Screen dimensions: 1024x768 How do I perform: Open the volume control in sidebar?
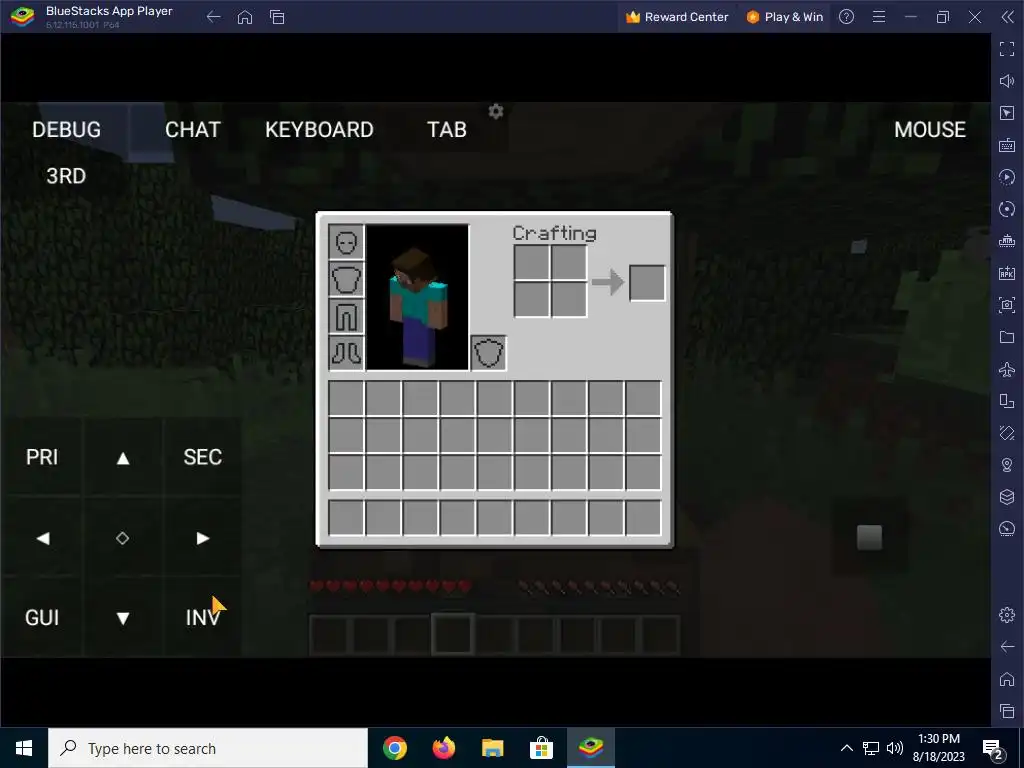[1007, 81]
